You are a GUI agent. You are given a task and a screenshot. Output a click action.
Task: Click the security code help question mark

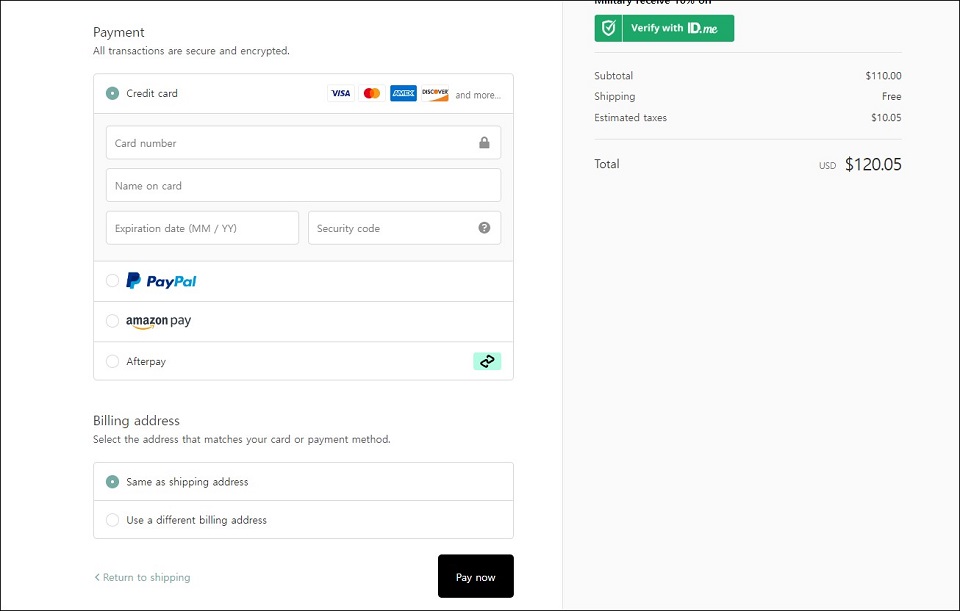coord(484,228)
